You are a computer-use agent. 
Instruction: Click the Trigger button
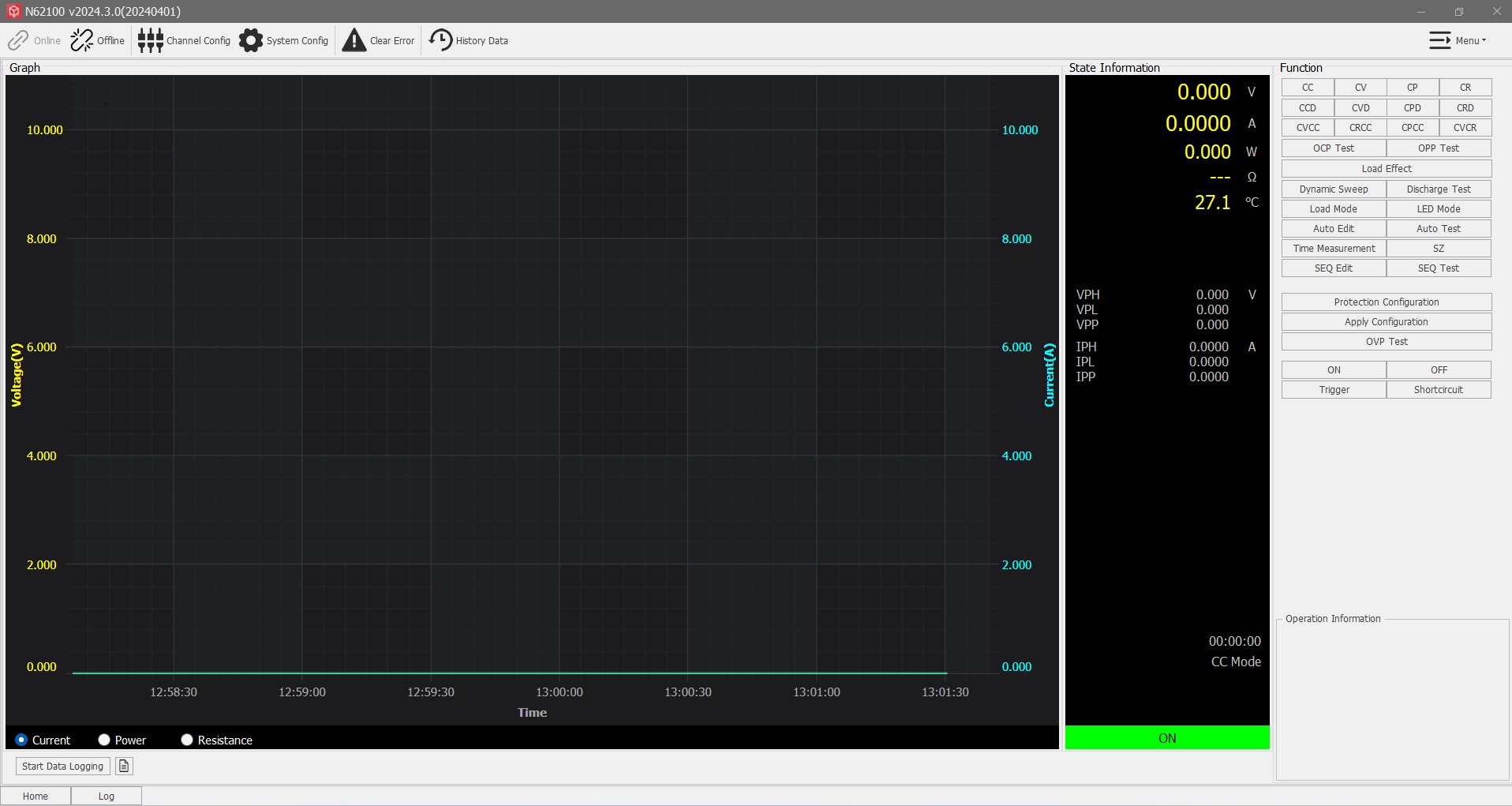click(x=1334, y=389)
